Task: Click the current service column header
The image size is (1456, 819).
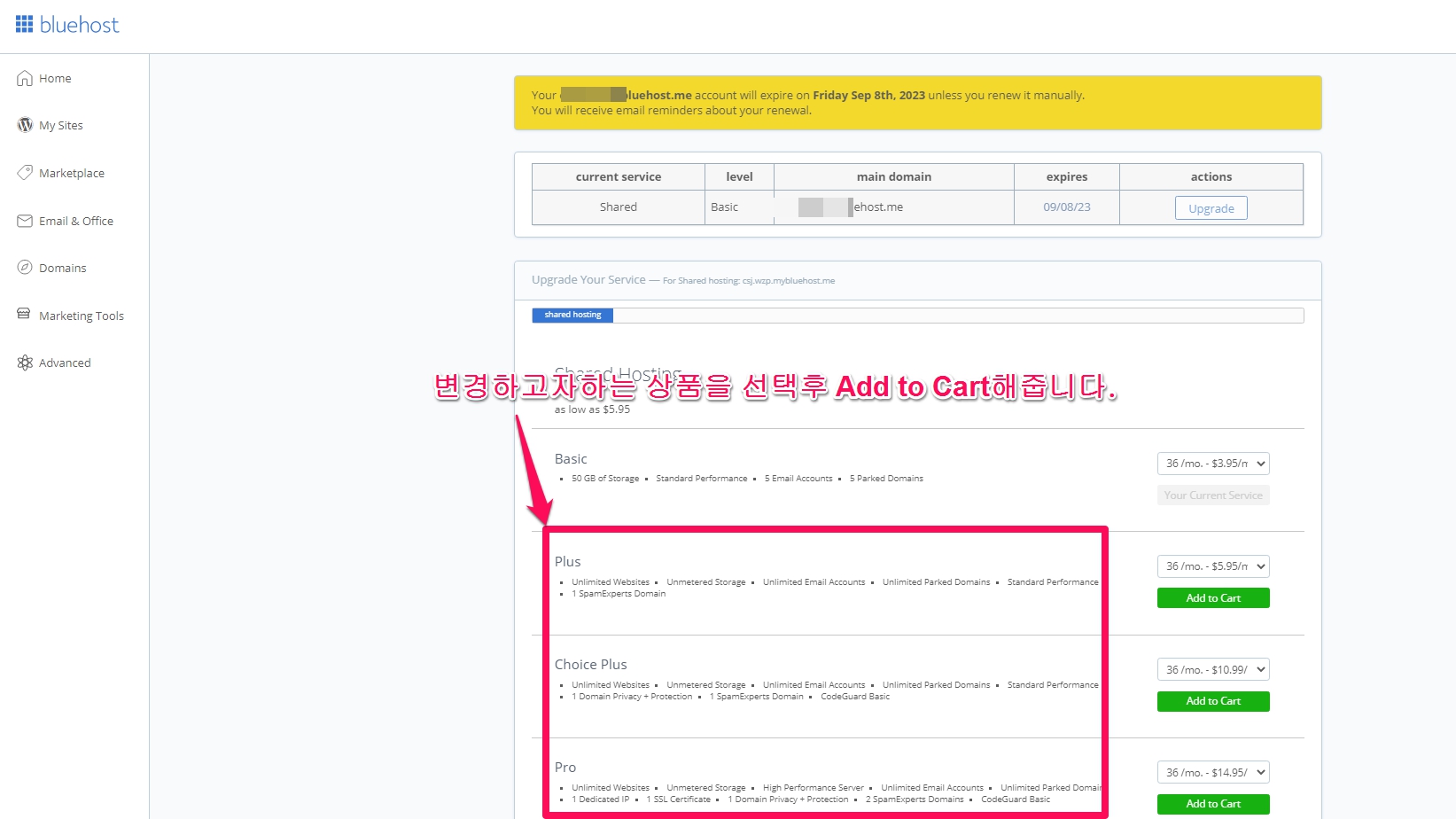Action: coord(619,176)
